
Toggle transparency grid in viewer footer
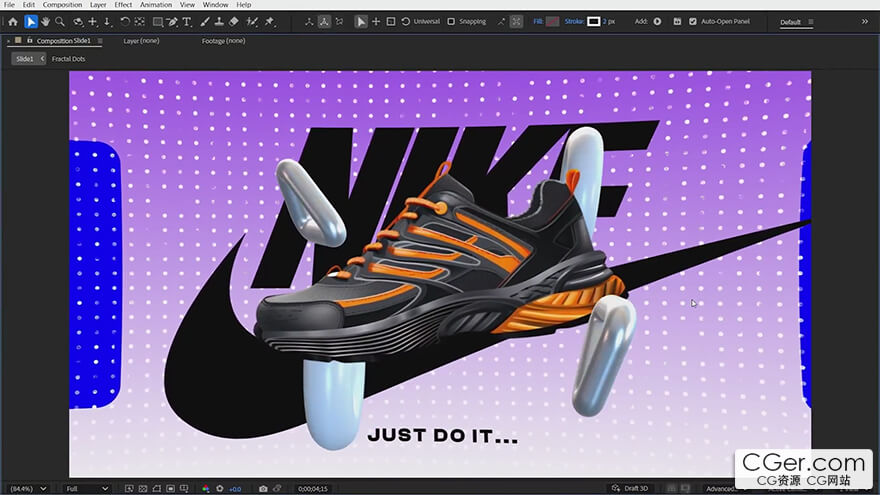pos(143,489)
